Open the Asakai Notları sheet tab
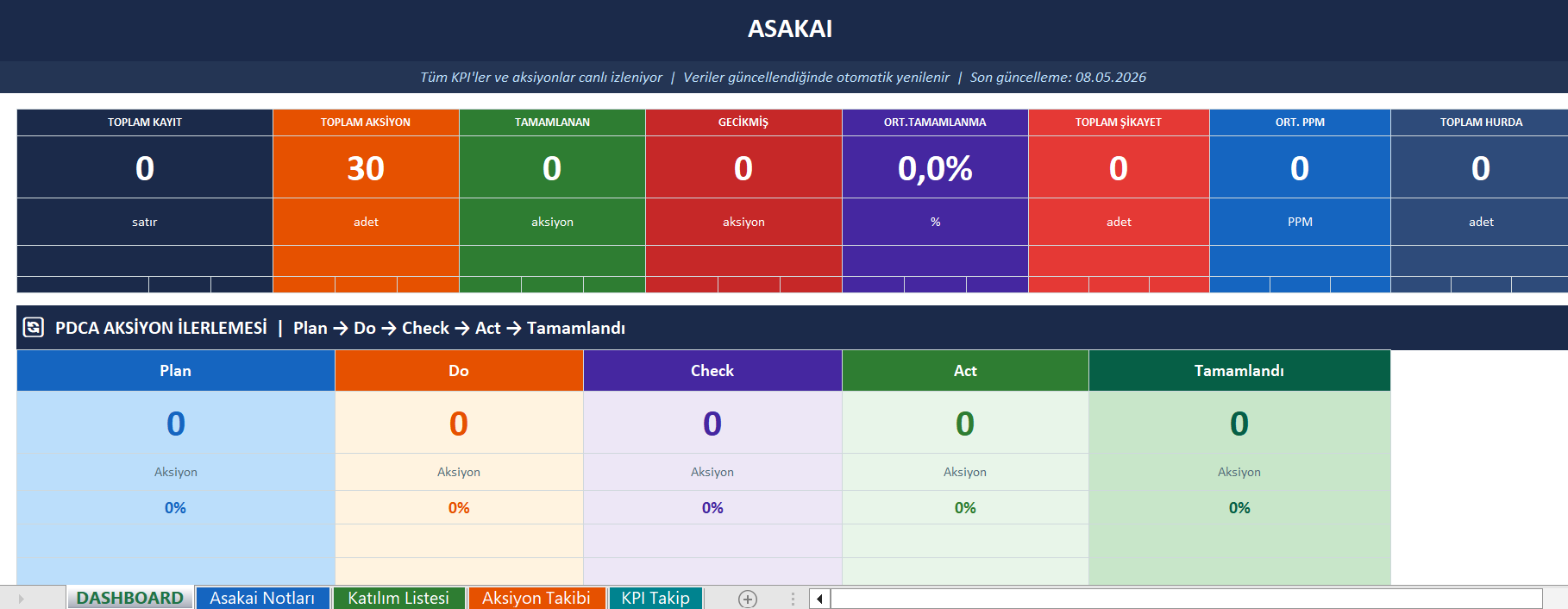The width and height of the screenshot is (1568, 609). 262,598
